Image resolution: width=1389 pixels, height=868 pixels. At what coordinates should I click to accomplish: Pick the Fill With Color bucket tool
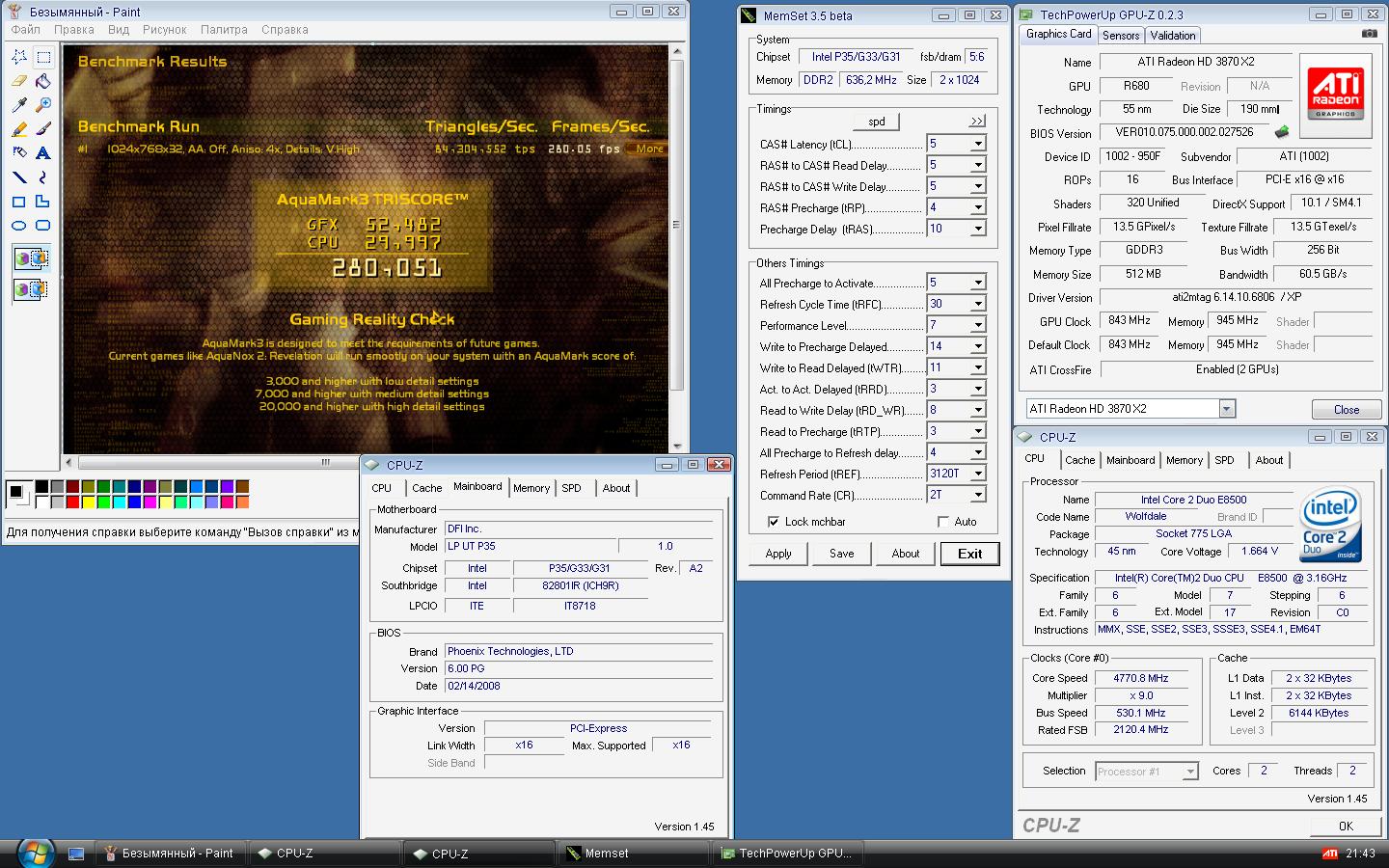(x=42, y=81)
